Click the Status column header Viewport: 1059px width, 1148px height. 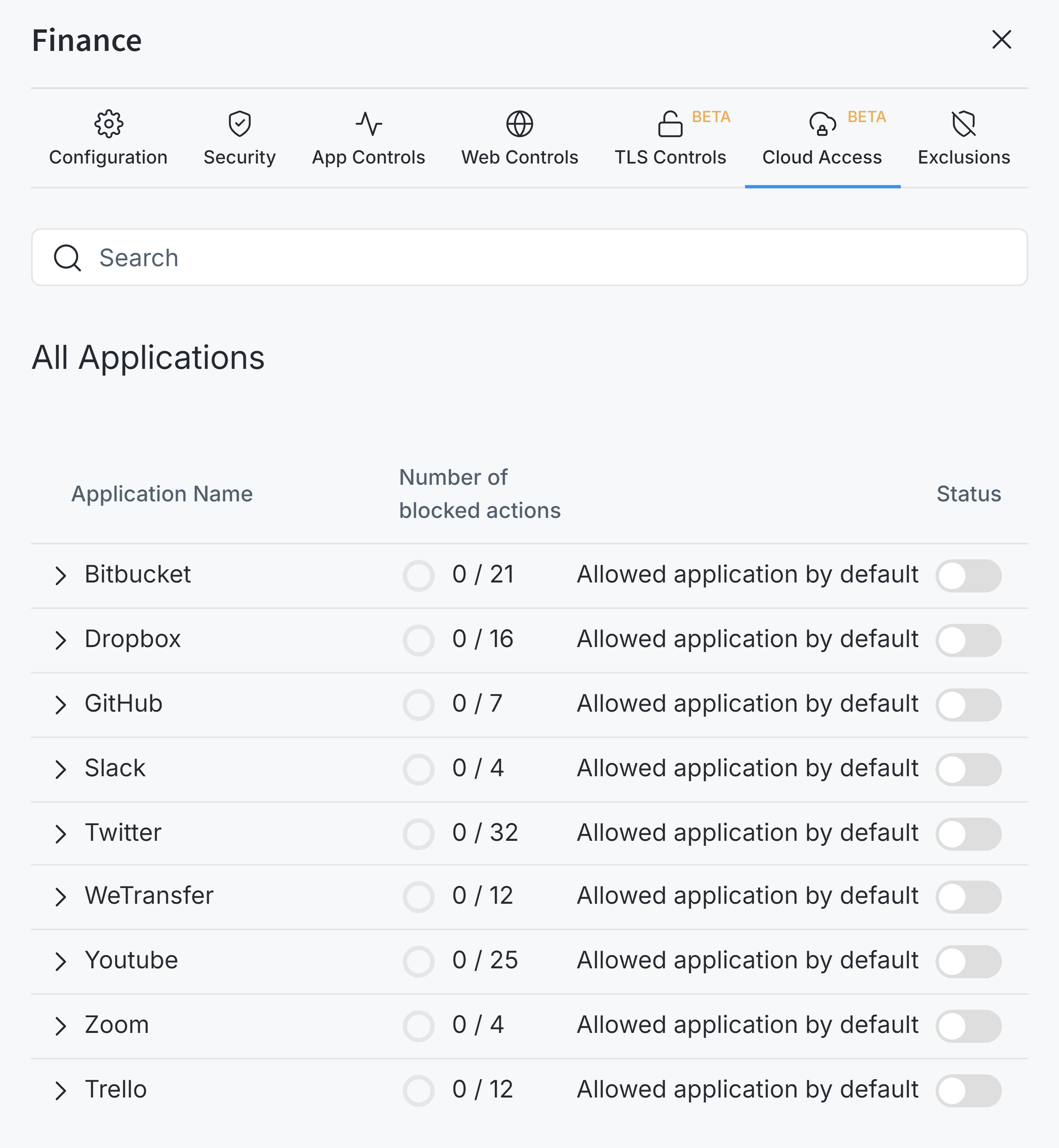(968, 494)
